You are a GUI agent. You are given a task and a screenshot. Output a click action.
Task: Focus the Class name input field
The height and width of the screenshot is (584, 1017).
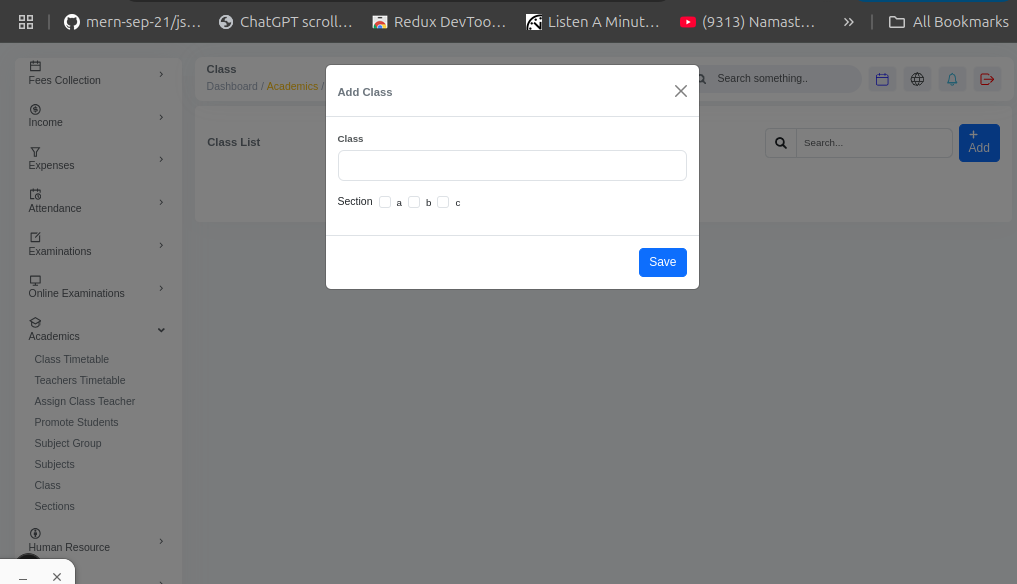[512, 166]
